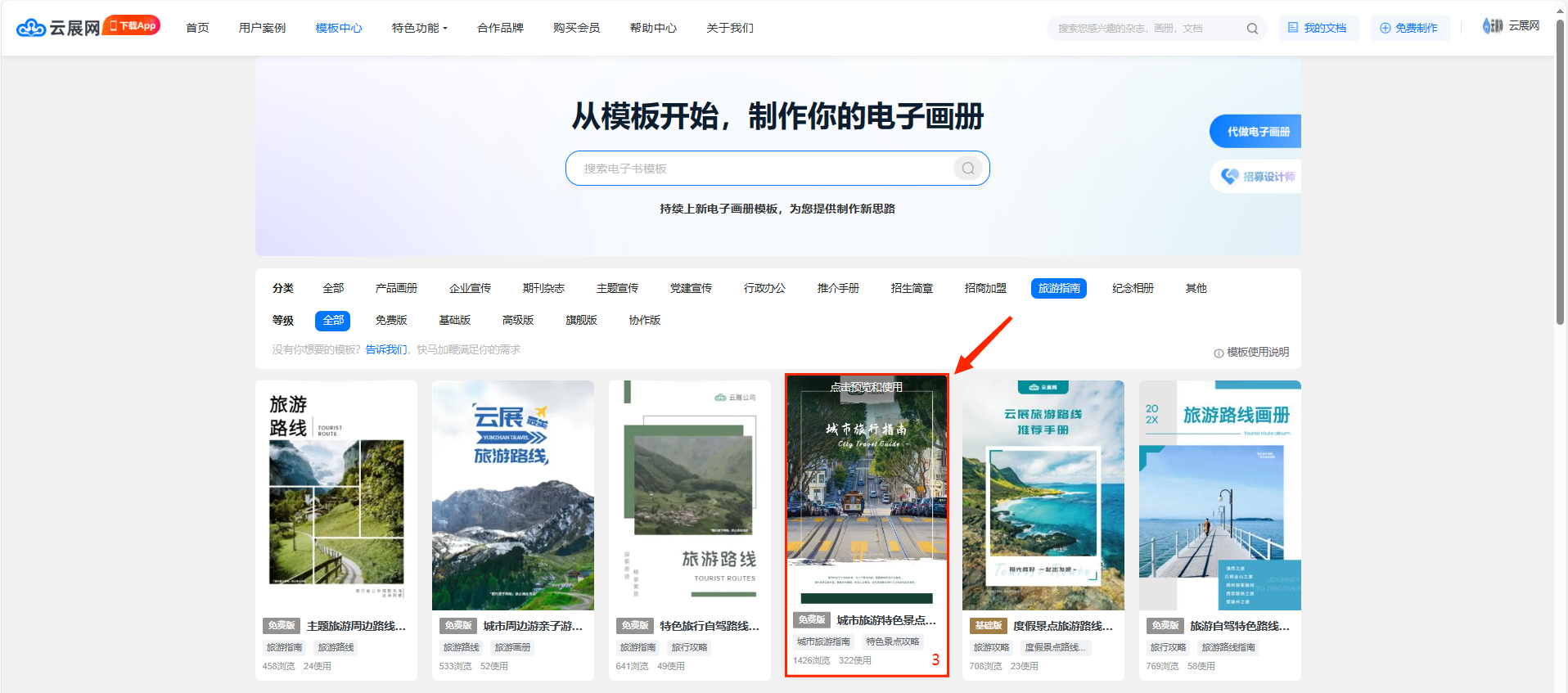The image size is (1568, 693).
Task: Click the 特色旅行自驾路线 template title
Action: [710, 626]
